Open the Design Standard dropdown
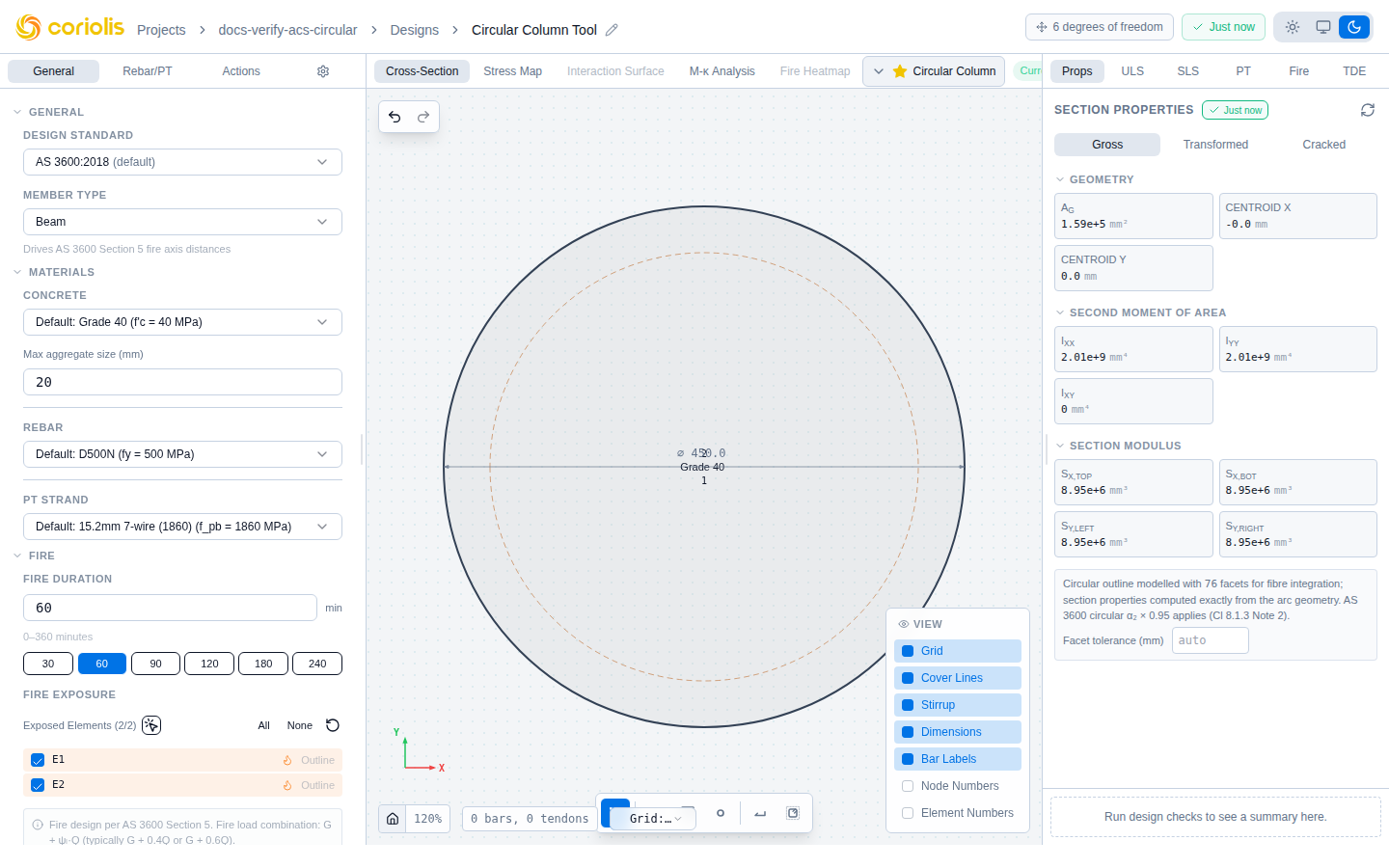The height and width of the screenshot is (868, 1389). [182, 162]
